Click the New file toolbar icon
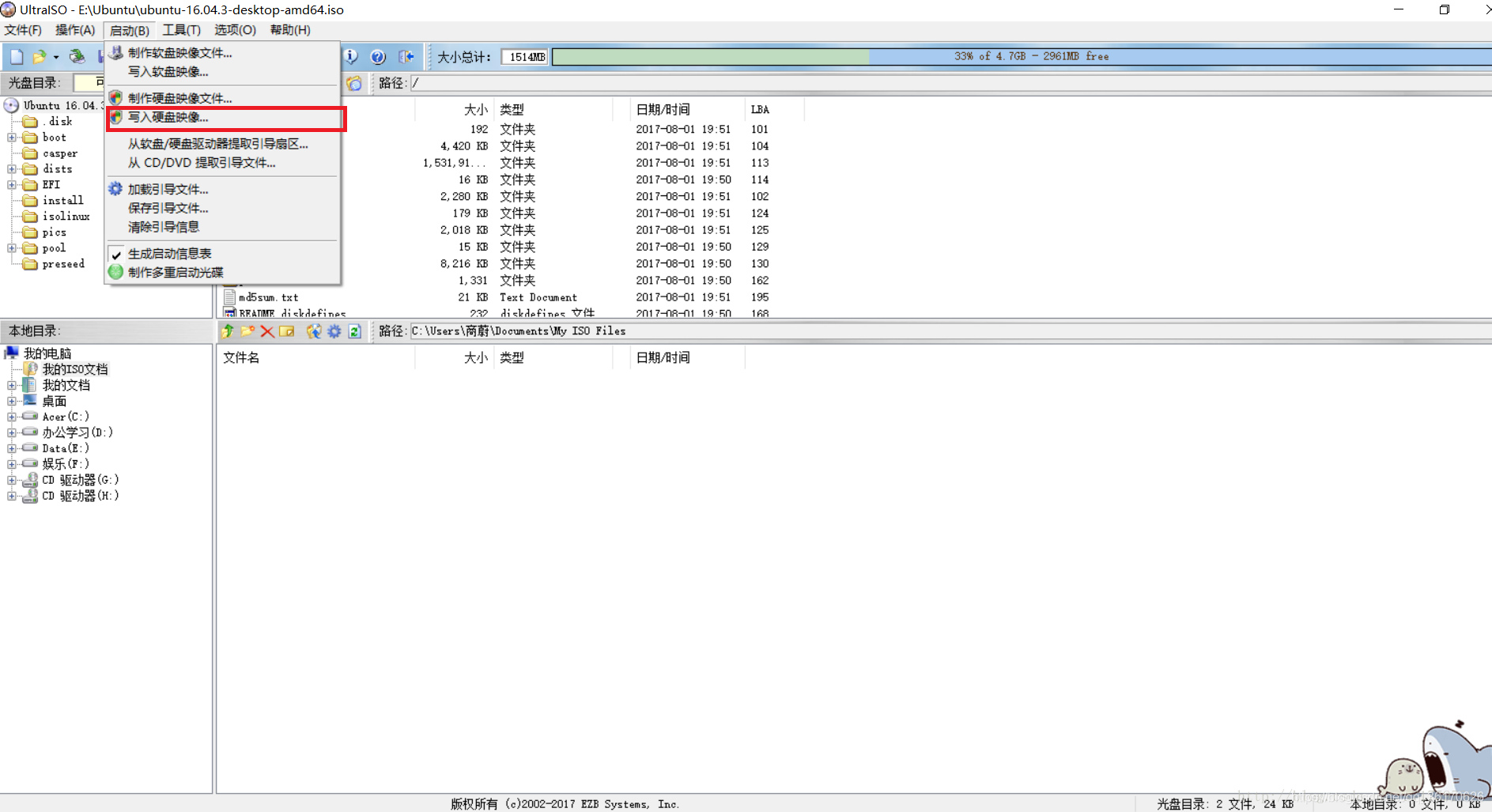The width and height of the screenshot is (1492, 812). pos(17,57)
